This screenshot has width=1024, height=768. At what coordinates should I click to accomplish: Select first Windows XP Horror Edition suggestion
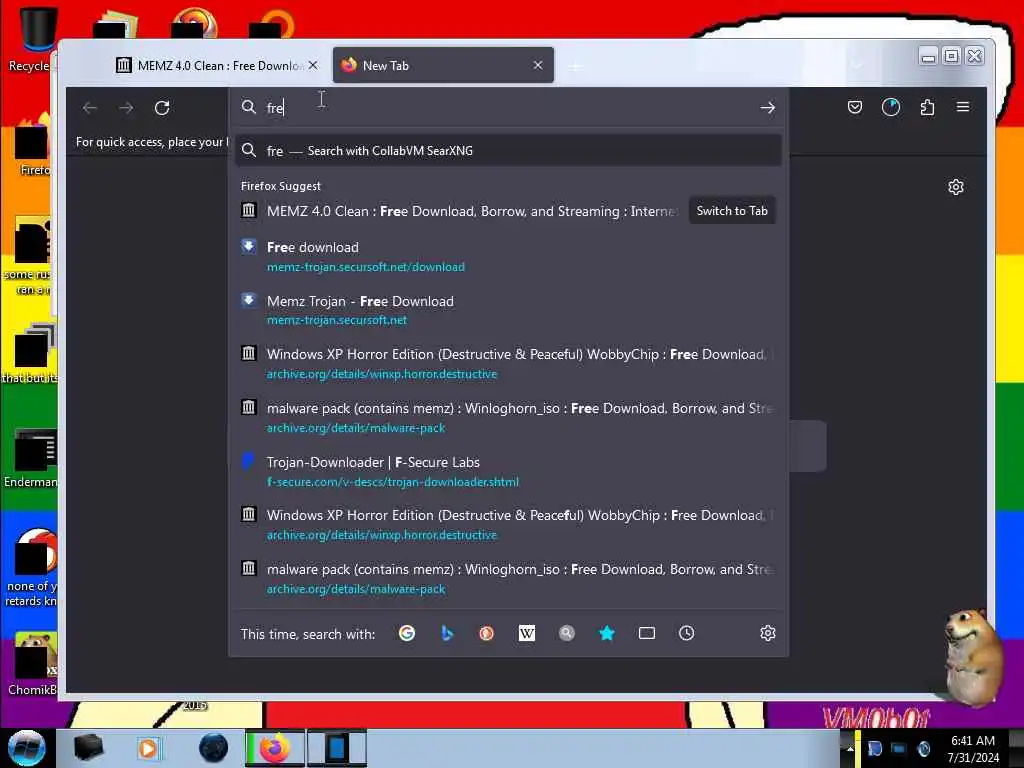click(x=508, y=363)
